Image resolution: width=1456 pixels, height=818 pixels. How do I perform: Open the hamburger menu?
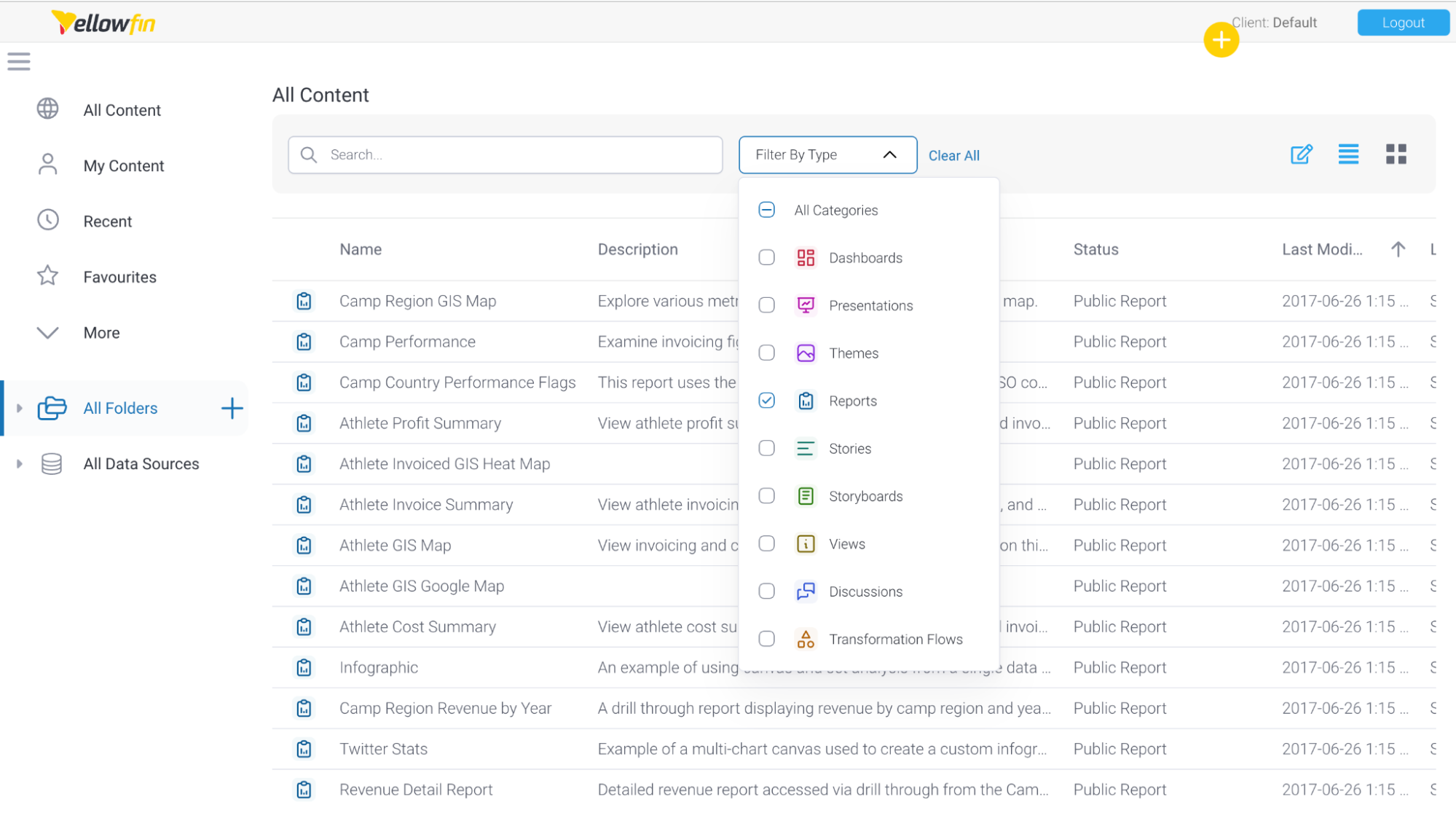(19, 61)
